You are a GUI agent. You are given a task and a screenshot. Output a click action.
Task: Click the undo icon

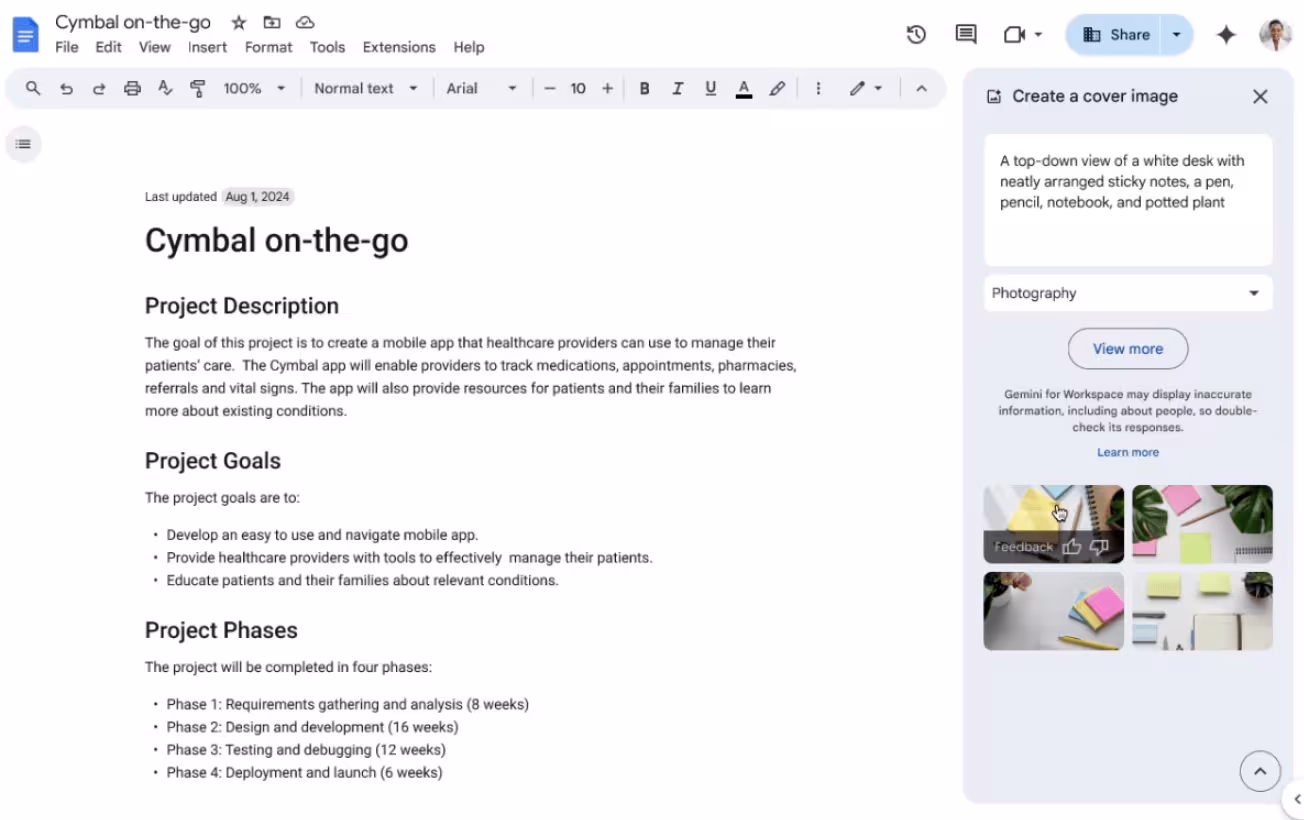click(x=66, y=88)
